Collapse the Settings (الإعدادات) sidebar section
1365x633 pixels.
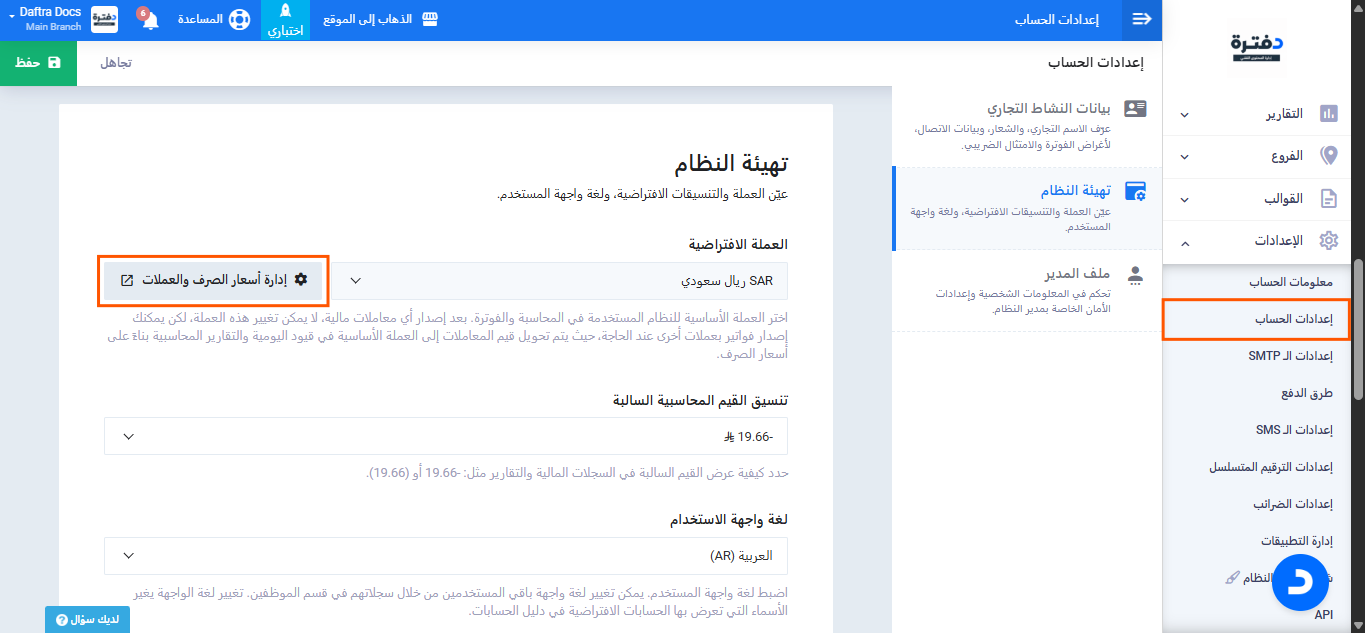click(1262, 242)
